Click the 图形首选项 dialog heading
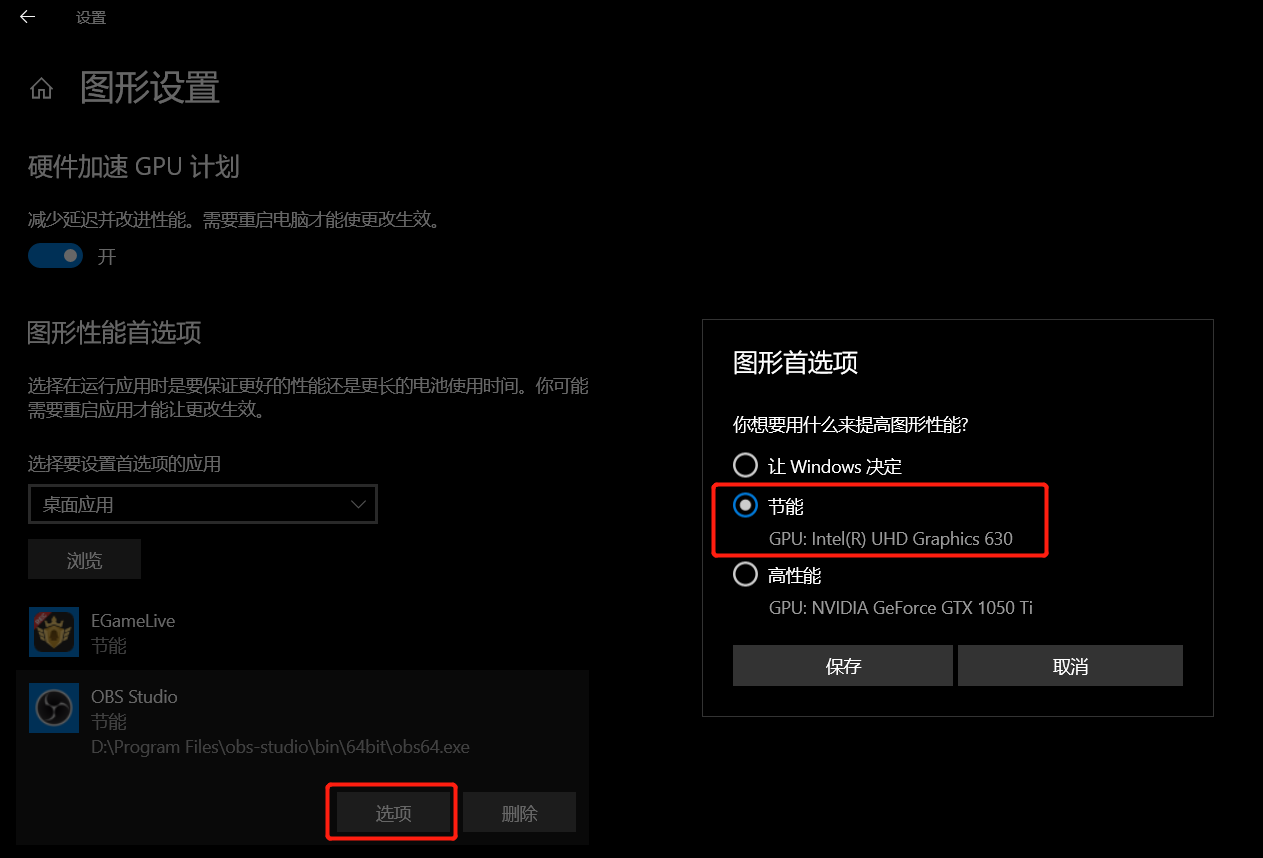The width and height of the screenshot is (1263, 858). coord(795,362)
